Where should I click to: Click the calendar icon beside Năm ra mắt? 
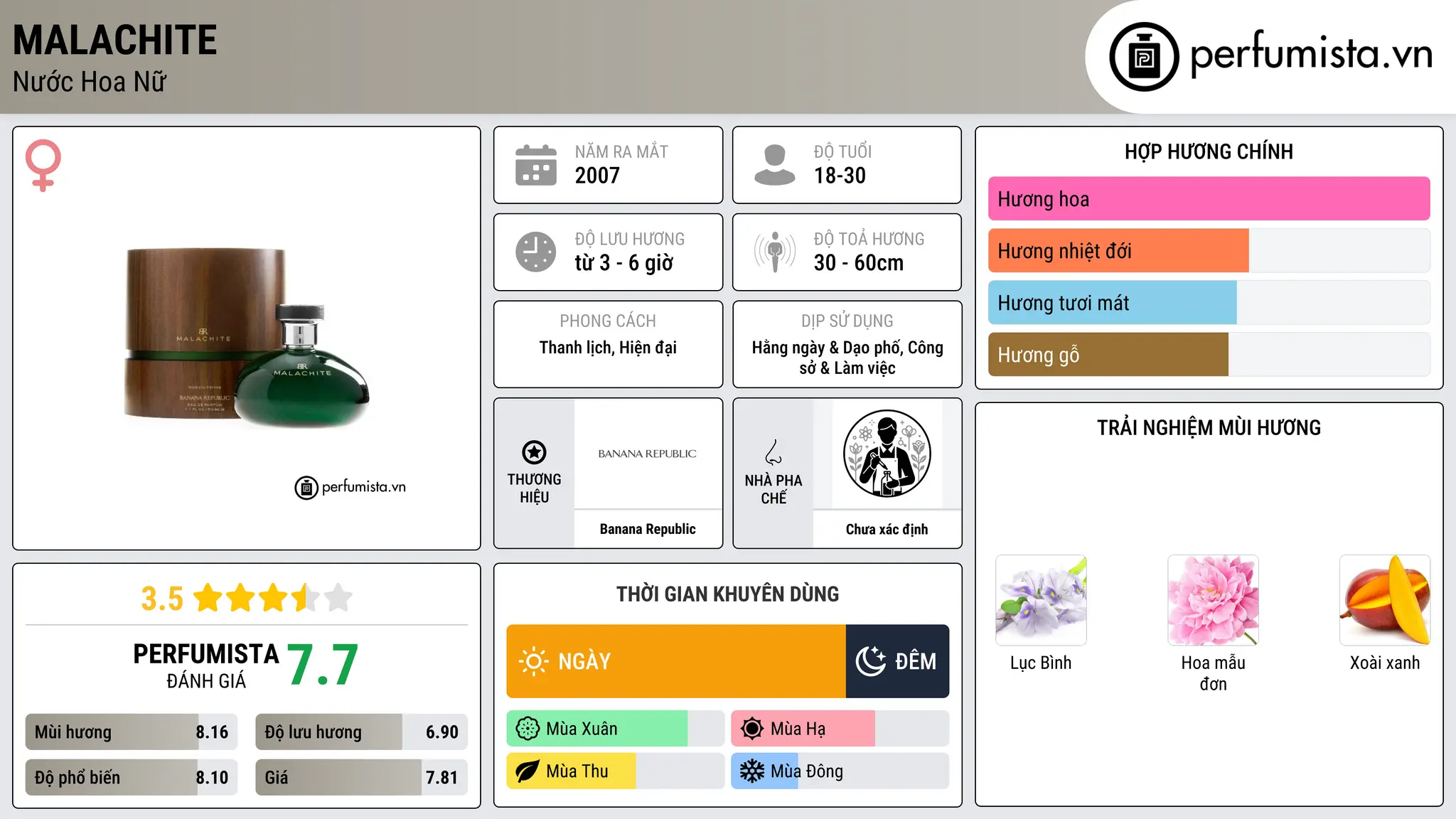point(536,165)
